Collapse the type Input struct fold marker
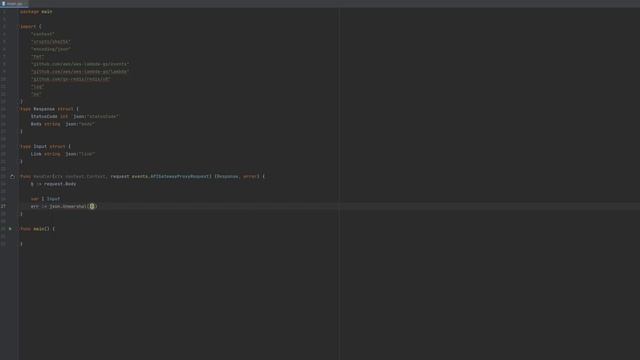The width and height of the screenshot is (640, 360). coord(18,146)
